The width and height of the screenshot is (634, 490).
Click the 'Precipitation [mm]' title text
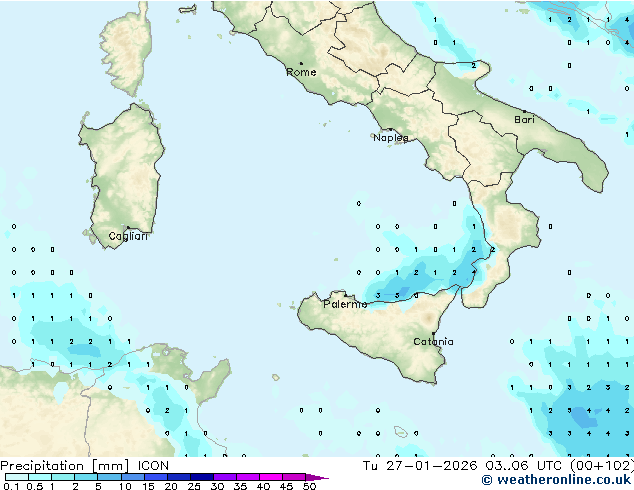[x=65, y=466]
